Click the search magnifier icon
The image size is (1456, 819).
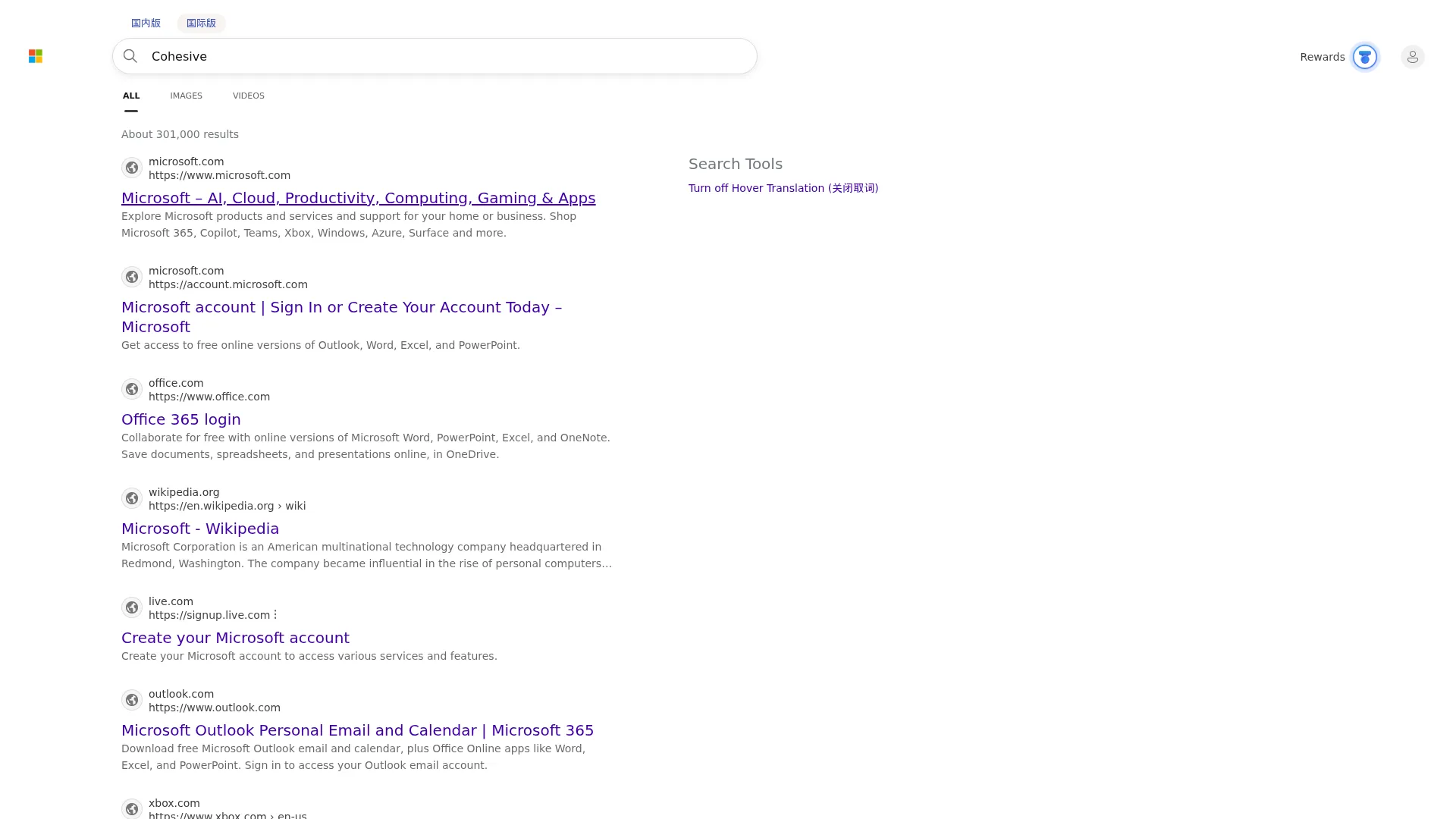point(130,56)
